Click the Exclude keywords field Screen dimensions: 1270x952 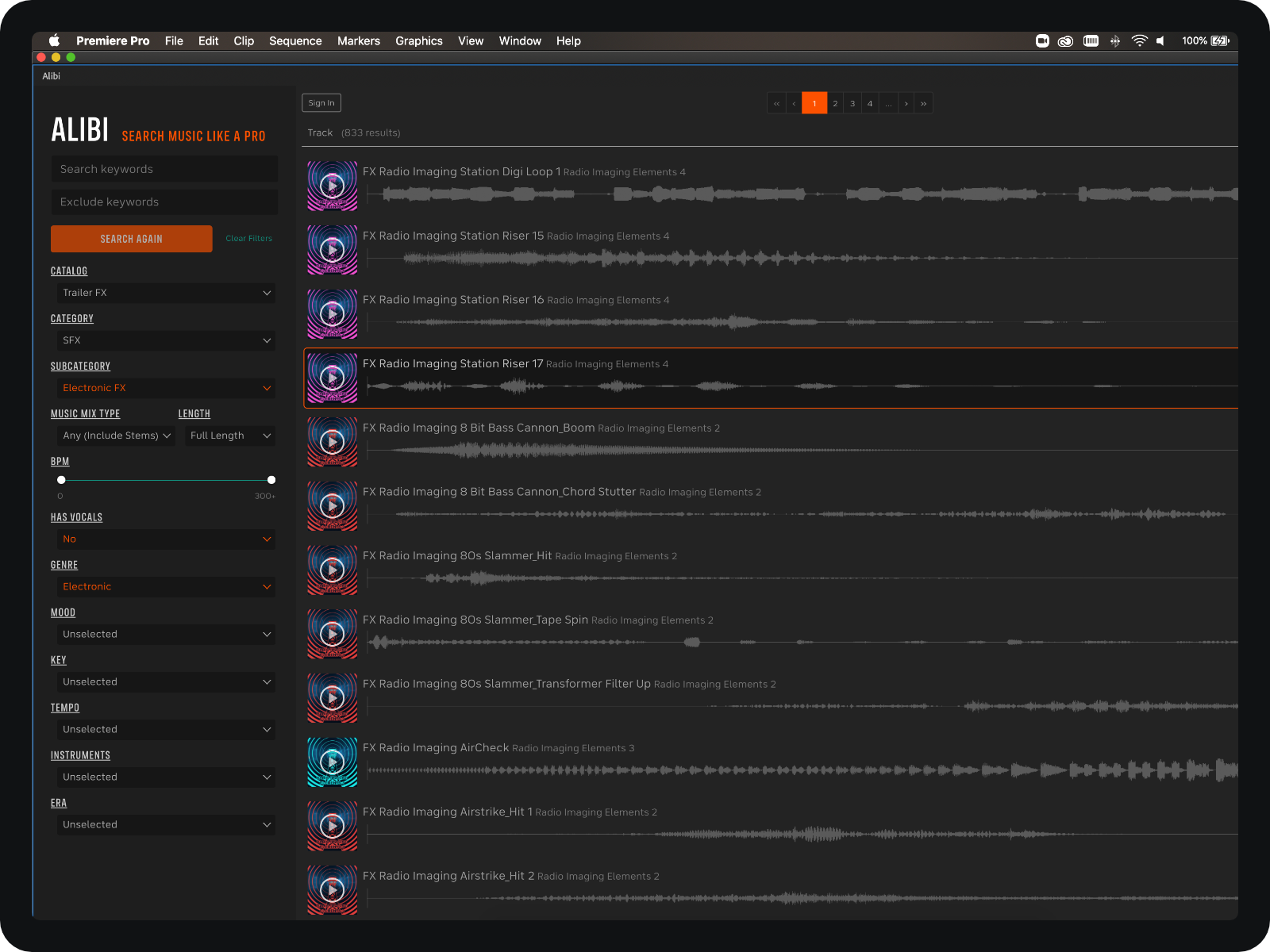(x=164, y=202)
